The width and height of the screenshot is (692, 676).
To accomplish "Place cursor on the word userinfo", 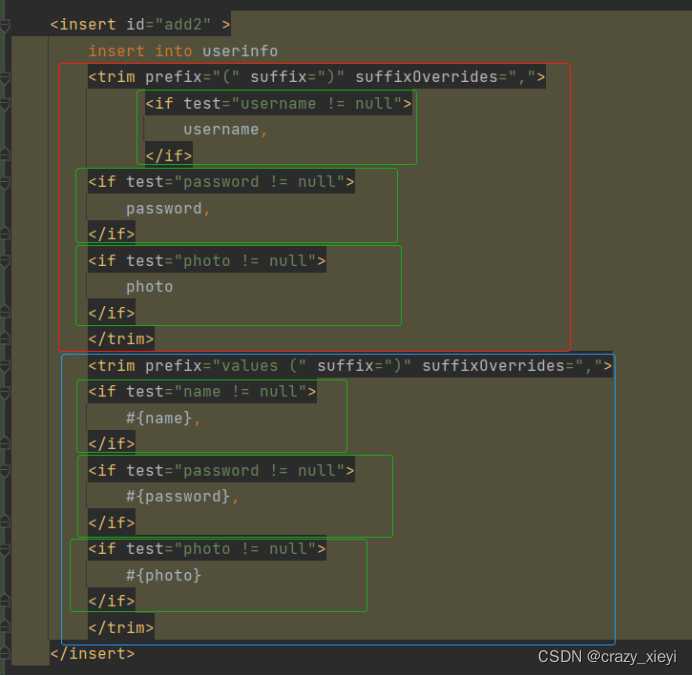I will coord(240,51).
